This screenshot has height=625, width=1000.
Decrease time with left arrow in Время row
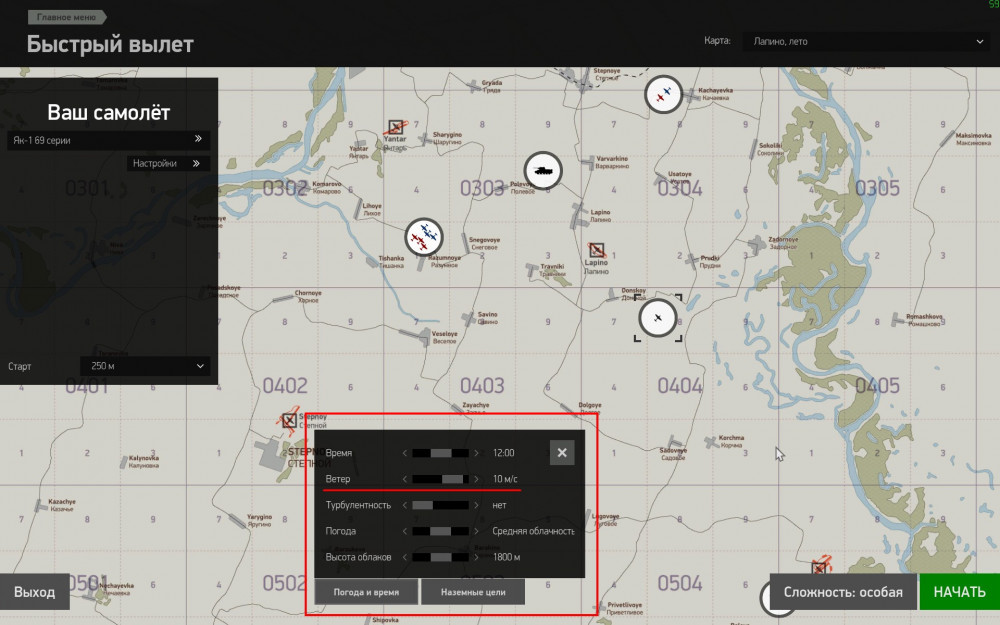click(x=405, y=453)
